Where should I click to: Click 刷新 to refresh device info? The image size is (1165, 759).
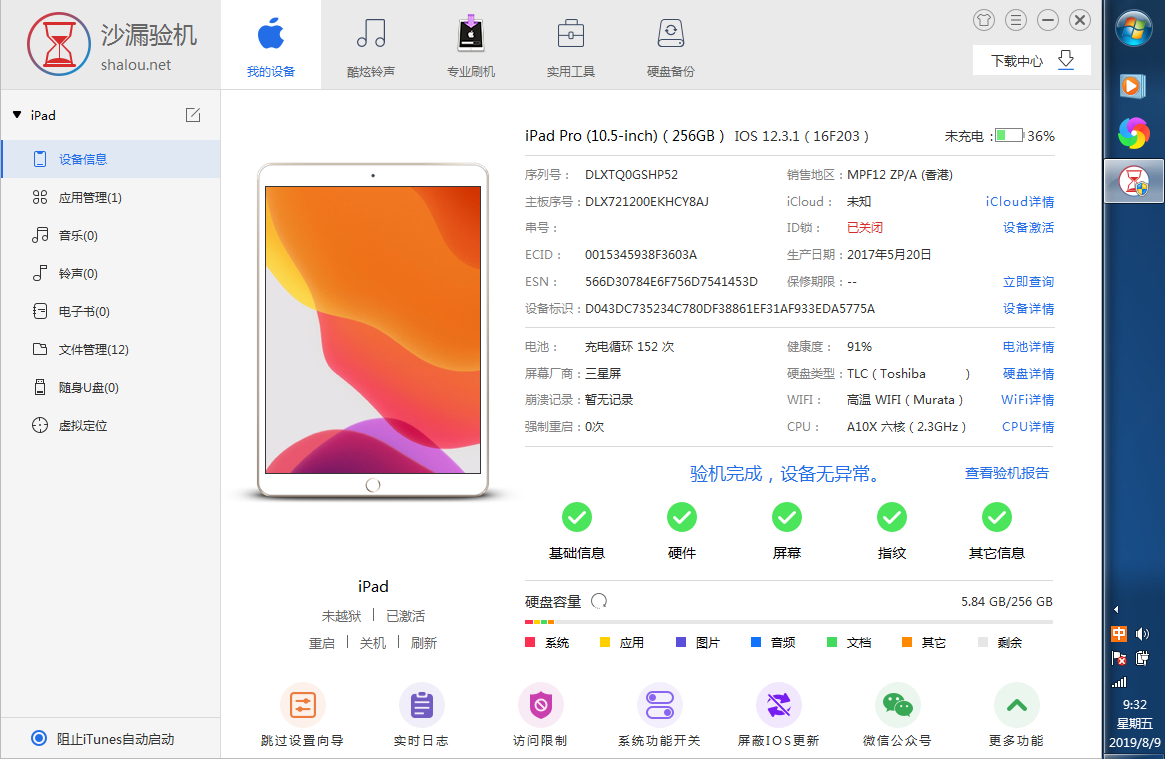tap(424, 643)
